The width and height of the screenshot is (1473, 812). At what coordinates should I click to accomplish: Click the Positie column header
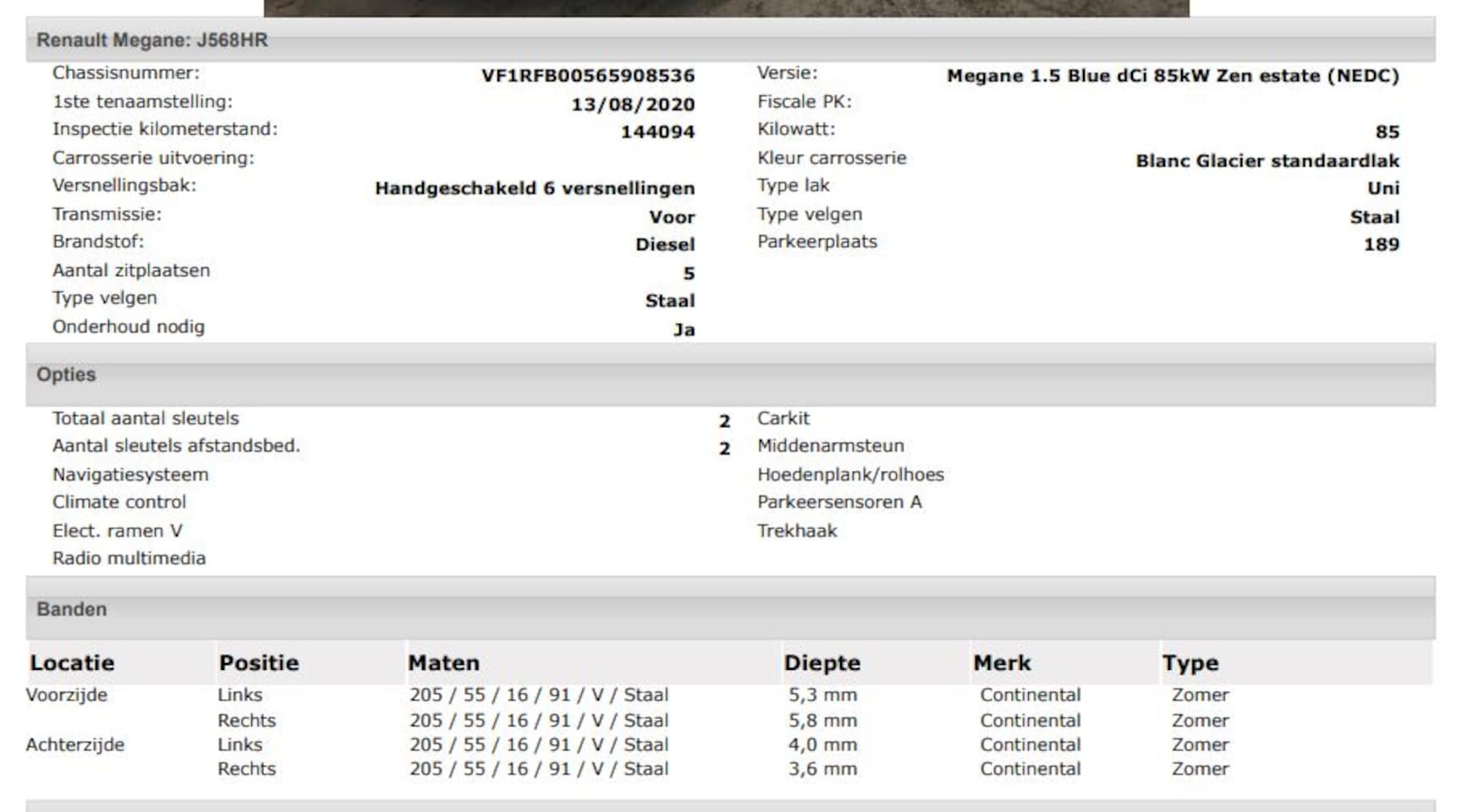click(259, 662)
